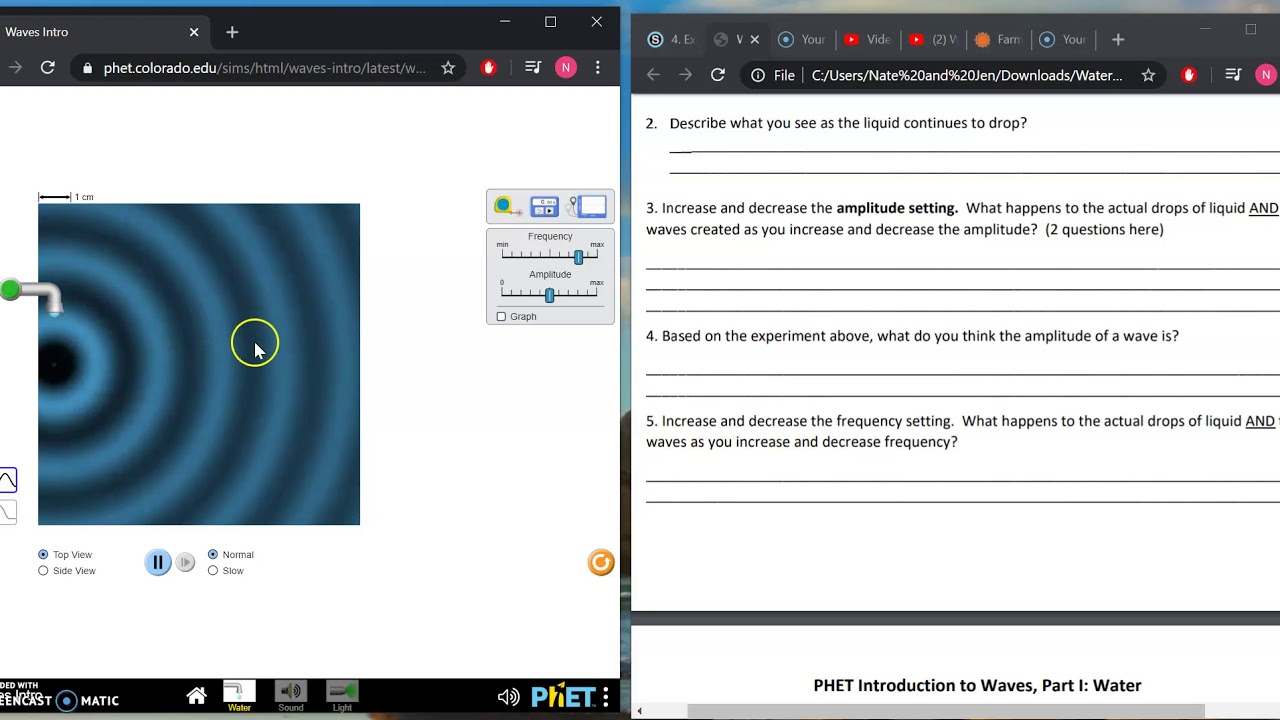Open new tab in right browser window
The height and width of the screenshot is (720, 1280).
pos(1118,40)
